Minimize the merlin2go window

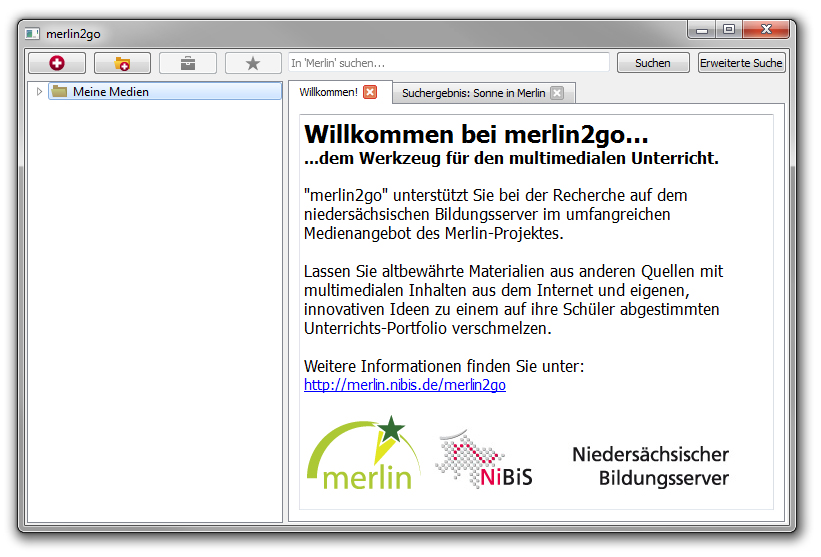click(702, 29)
